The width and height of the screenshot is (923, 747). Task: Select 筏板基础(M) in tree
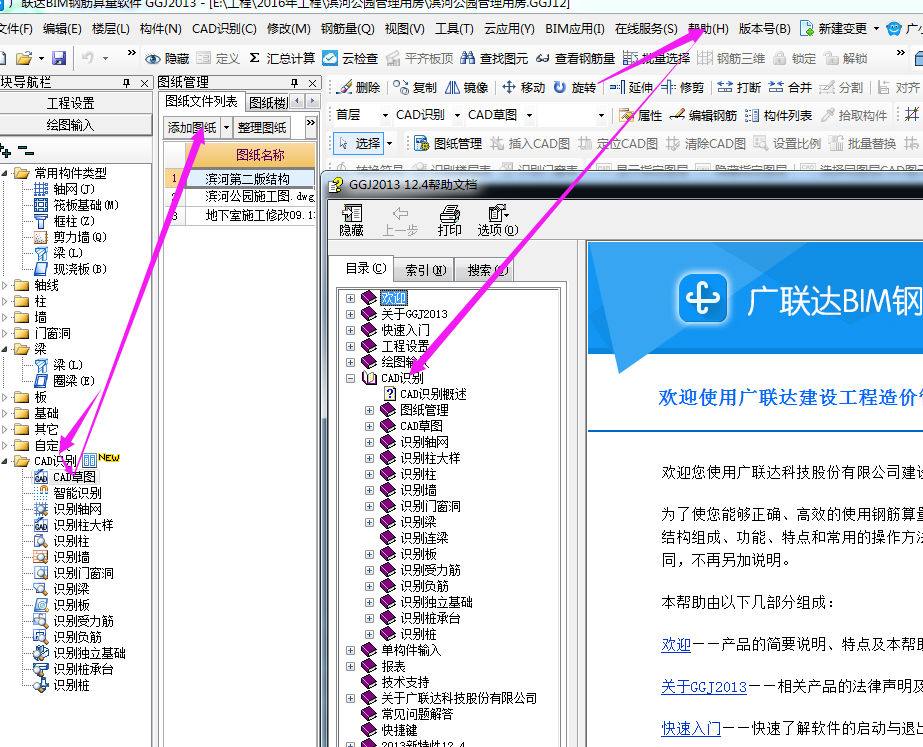pos(86,205)
